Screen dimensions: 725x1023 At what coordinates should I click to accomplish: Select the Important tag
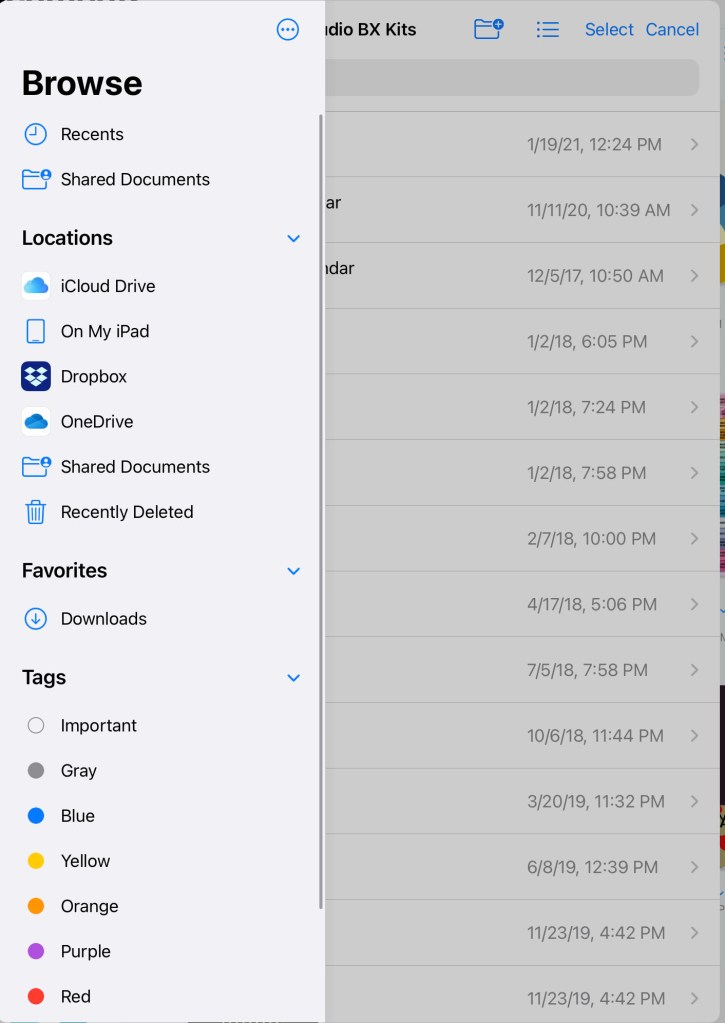(x=98, y=726)
